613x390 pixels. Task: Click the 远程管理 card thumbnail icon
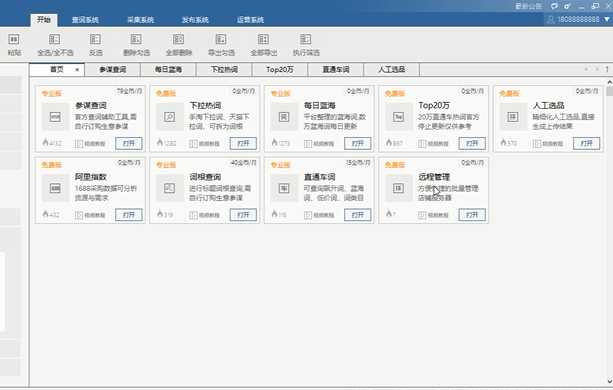point(398,188)
